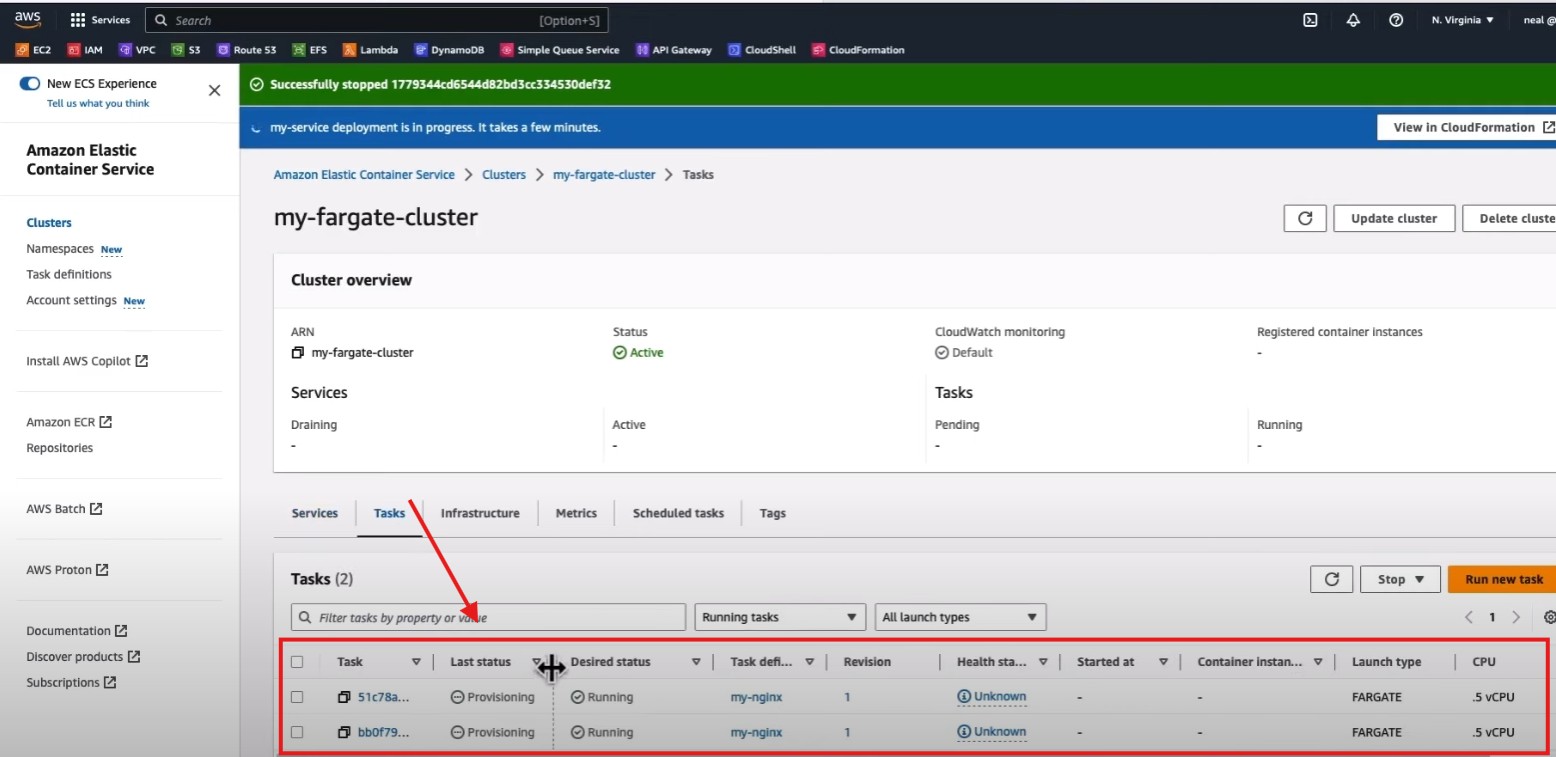The image size is (1556, 757).
Task: Copy the my-fargate-cluster ARN
Action: tap(297, 353)
